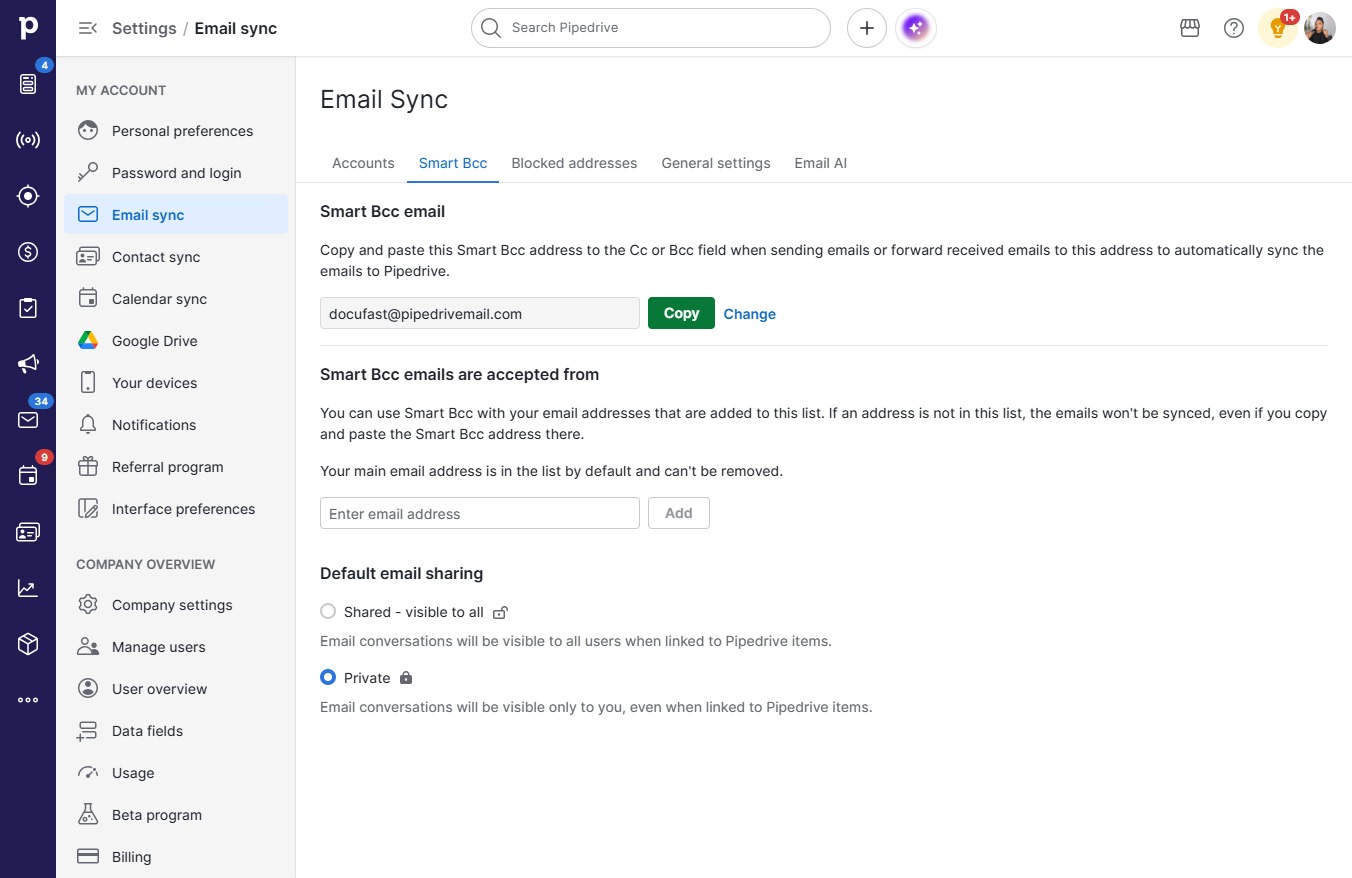Open Notifications settings
The image size is (1352, 878).
176,425
